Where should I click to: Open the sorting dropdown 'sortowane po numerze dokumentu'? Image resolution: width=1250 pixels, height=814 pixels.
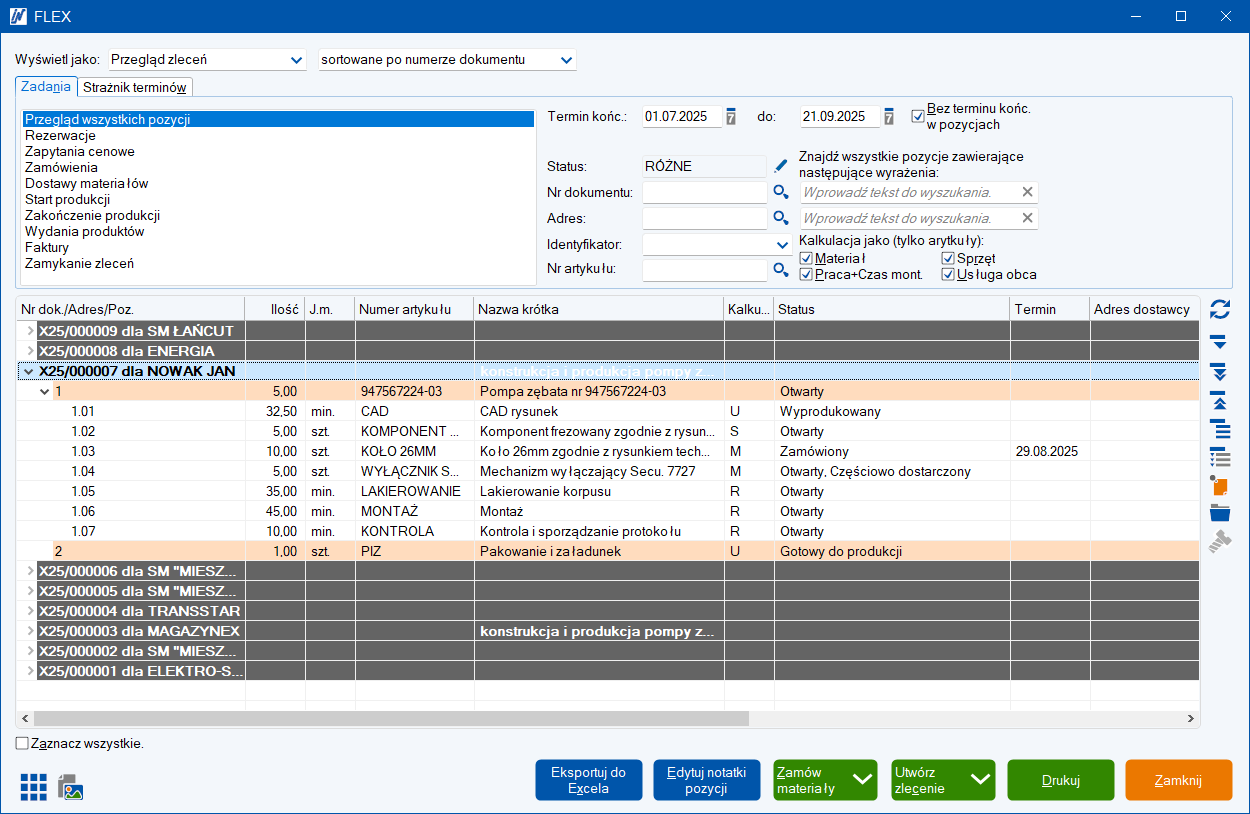pyautogui.click(x=567, y=60)
